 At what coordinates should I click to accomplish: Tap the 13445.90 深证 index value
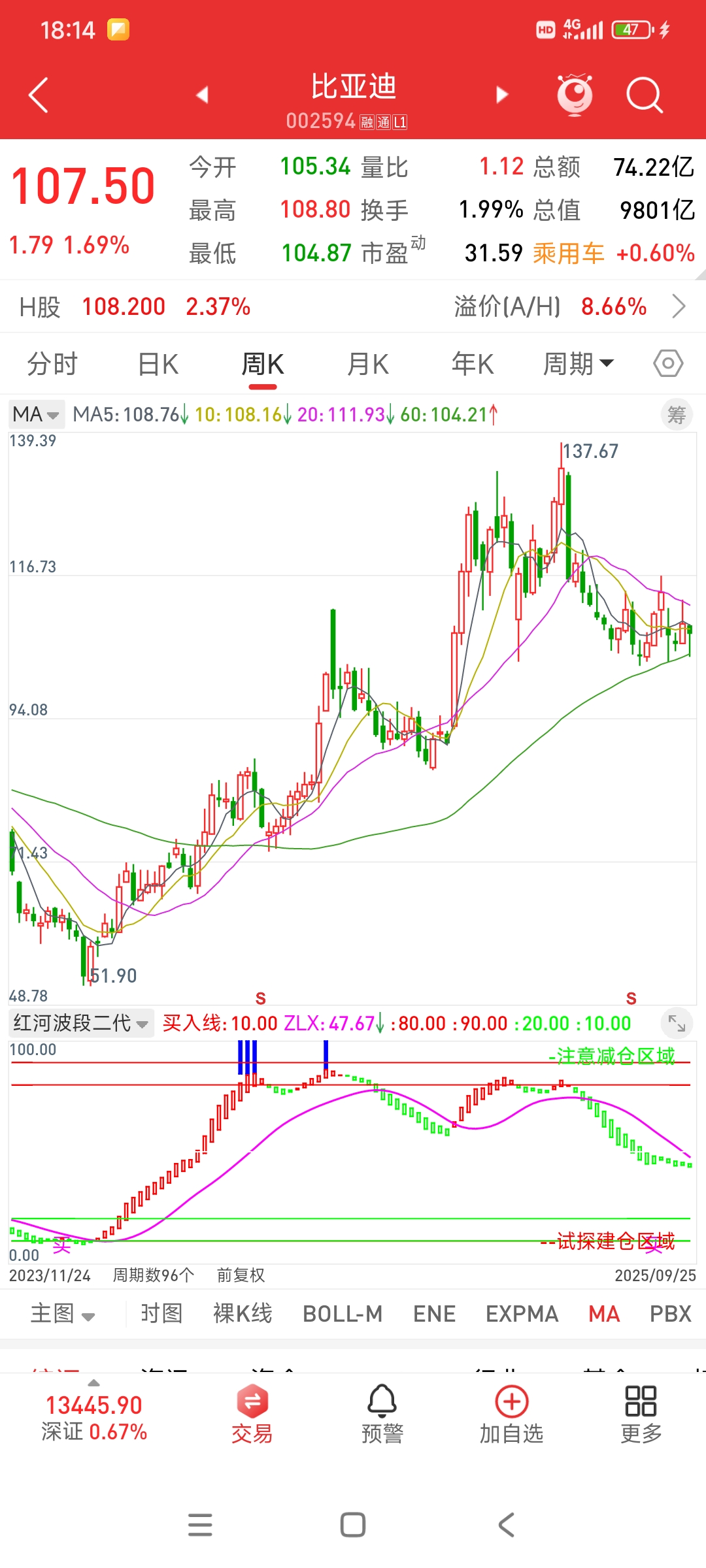pos(94,1405)
